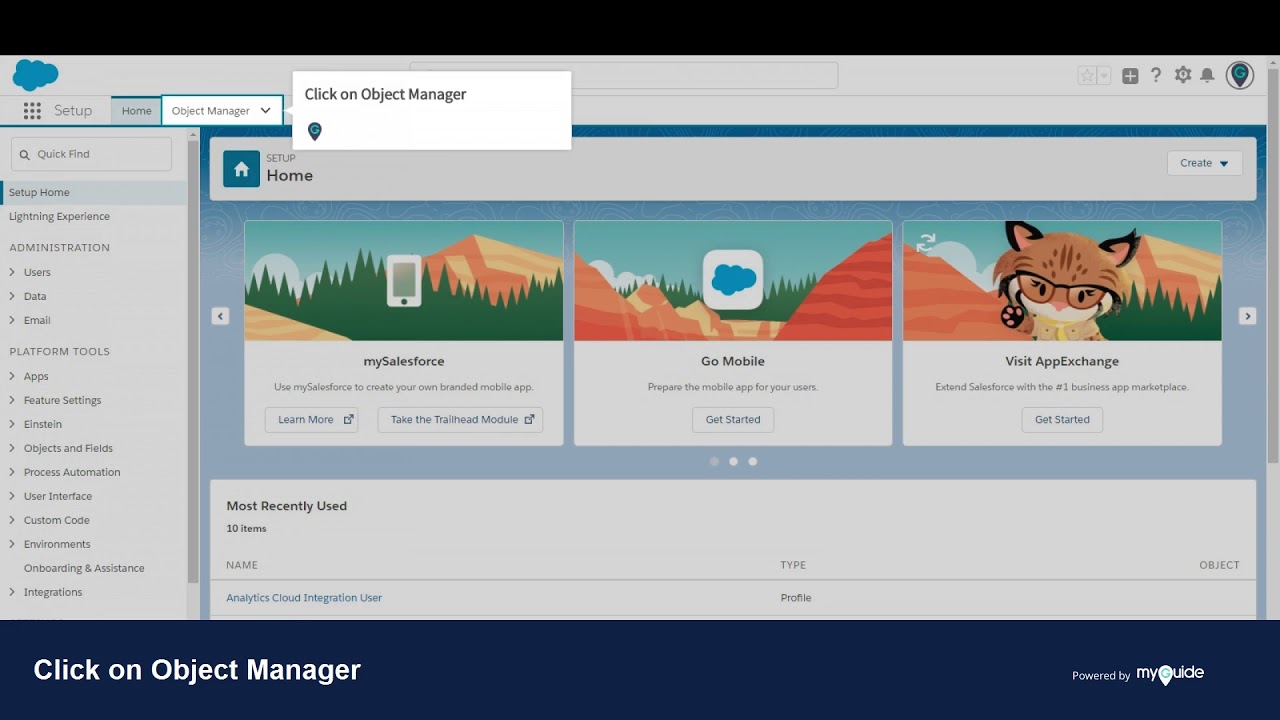Select the third carousel dot indicator

click(x=753, y=461)
